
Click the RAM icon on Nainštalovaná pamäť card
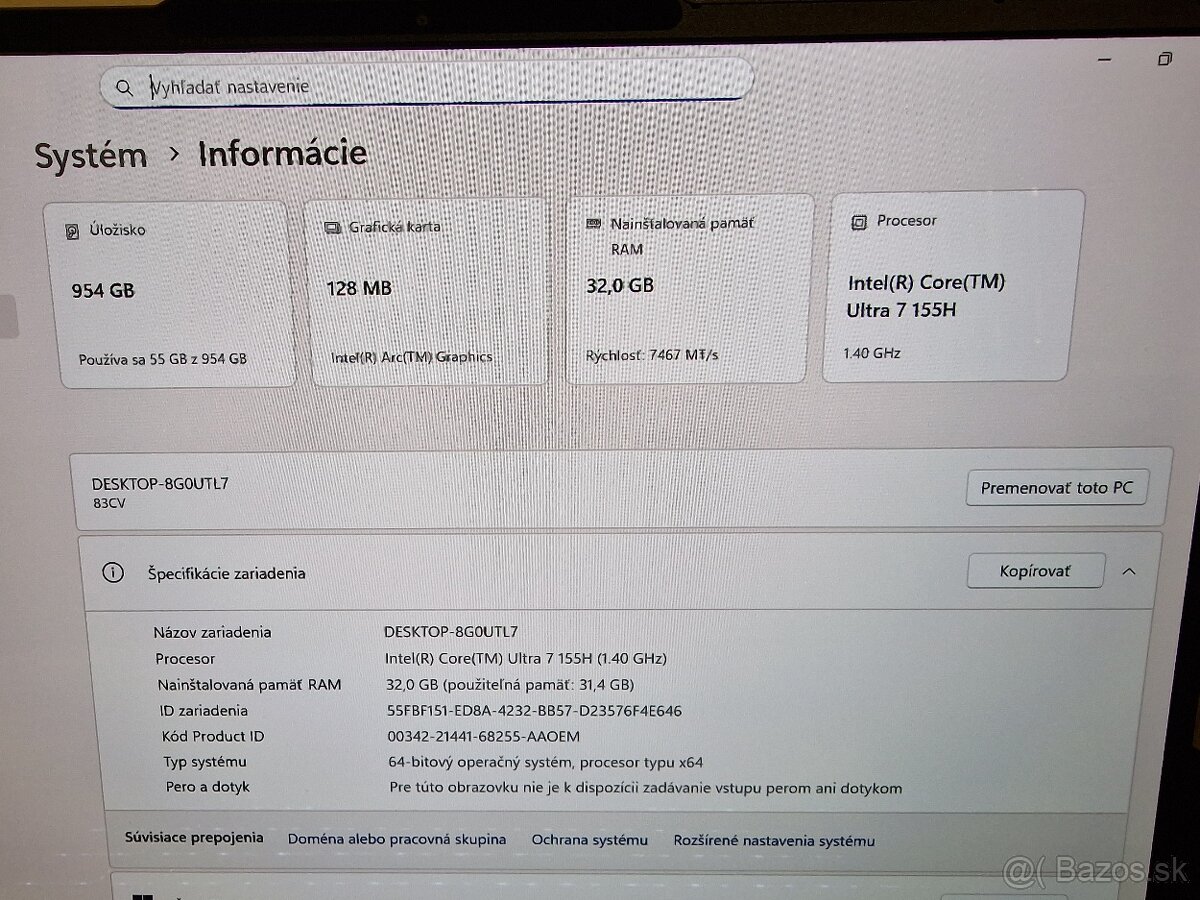coord(592,222)
